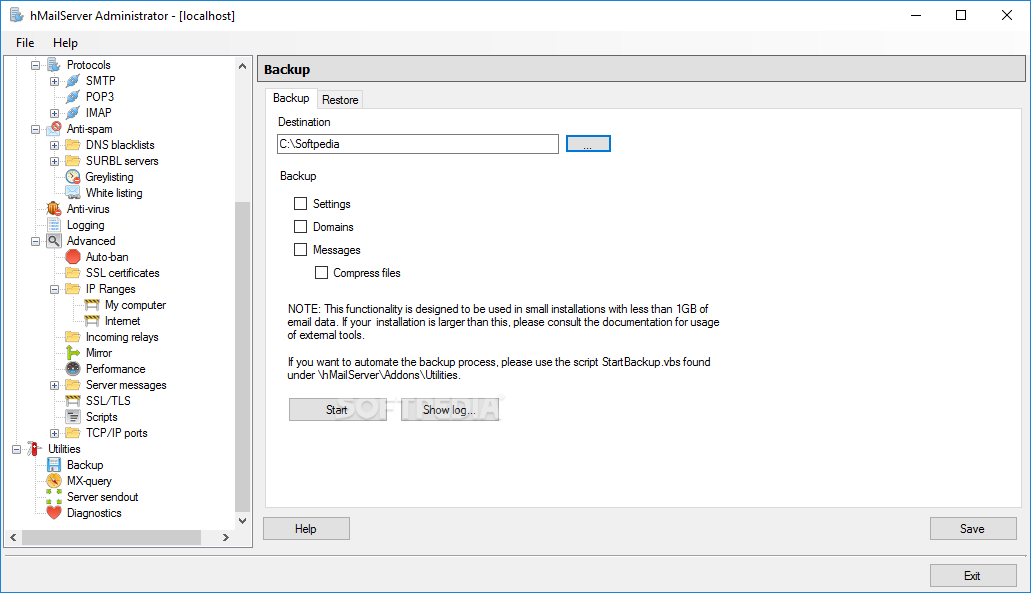Click the Greylisting clock icon
Image resolution: width=1031 pixels, height=593 pixels.
(73, 177)
